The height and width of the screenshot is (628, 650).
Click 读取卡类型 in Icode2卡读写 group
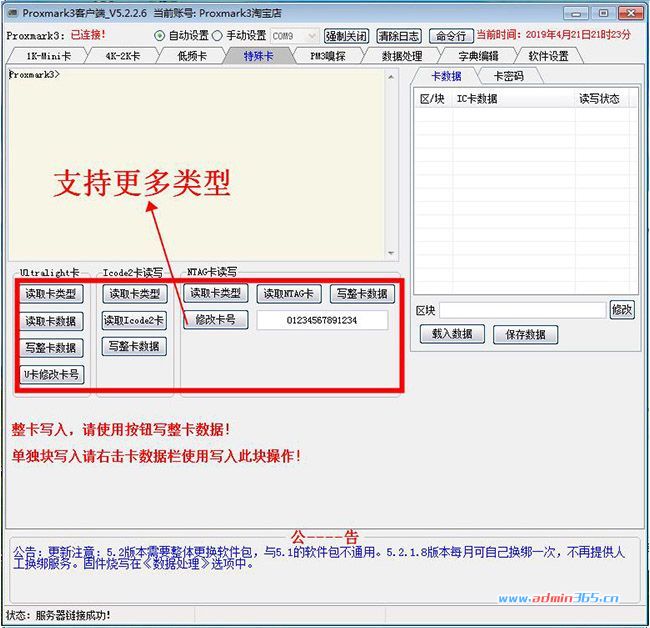coord(134,294)
